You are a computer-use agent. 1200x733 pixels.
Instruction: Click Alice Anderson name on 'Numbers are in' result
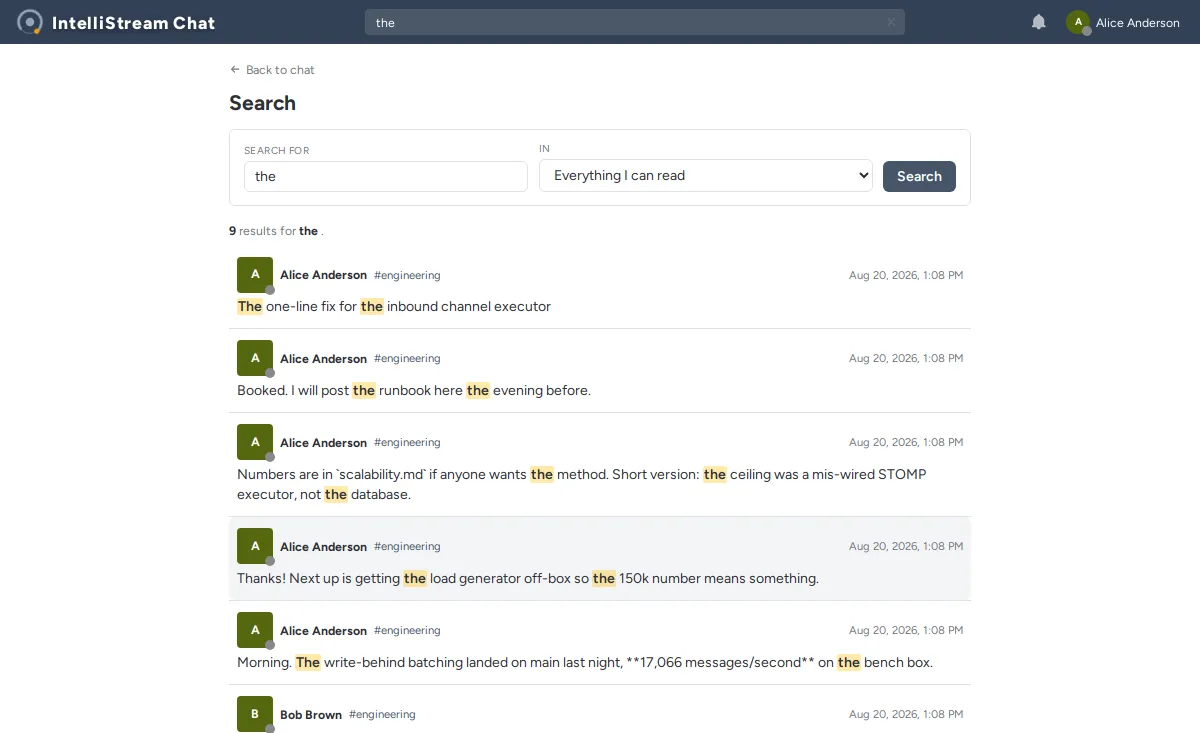click(x=323, y=443)
